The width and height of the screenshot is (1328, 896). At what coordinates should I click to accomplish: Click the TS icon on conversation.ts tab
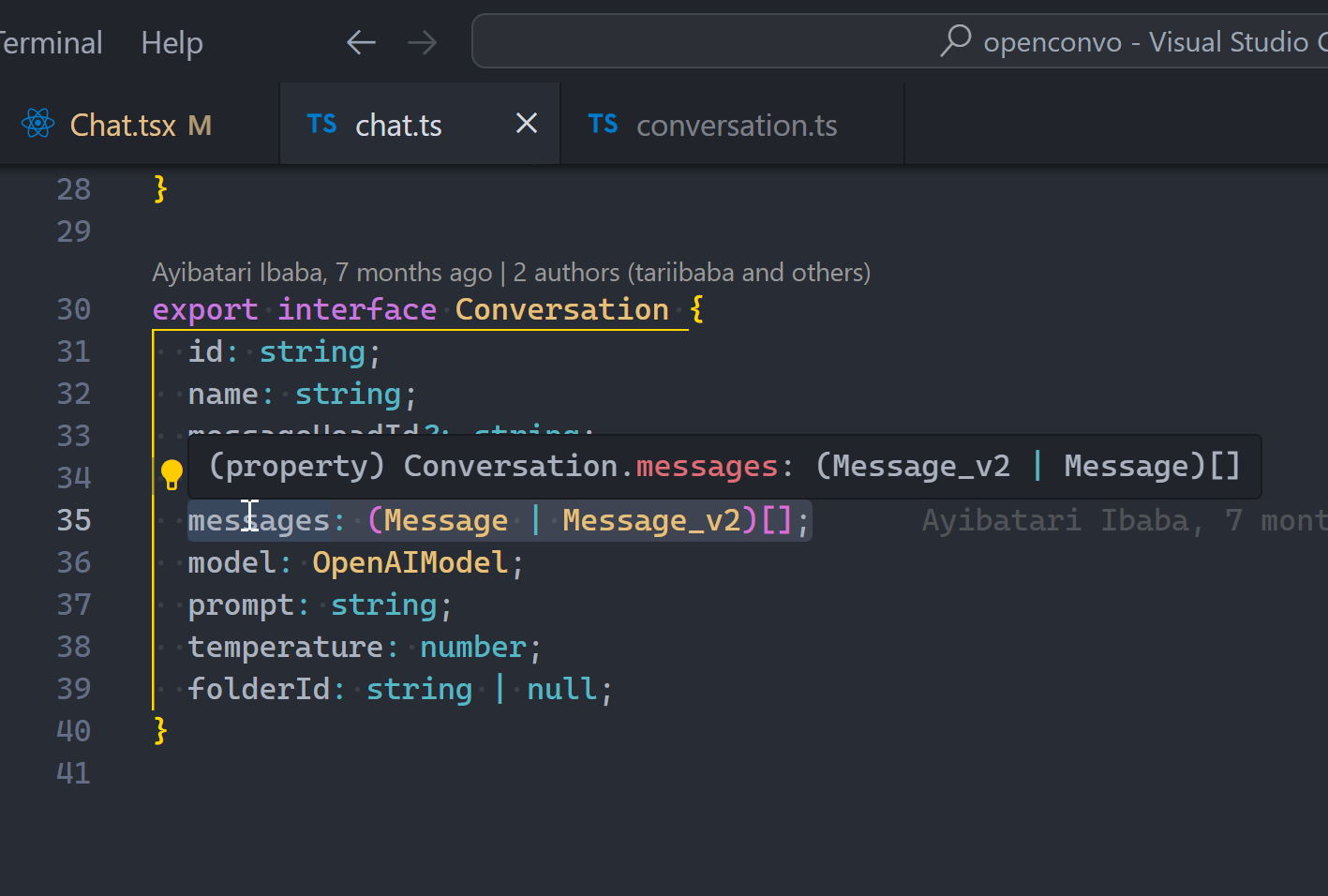coord(603,124)
